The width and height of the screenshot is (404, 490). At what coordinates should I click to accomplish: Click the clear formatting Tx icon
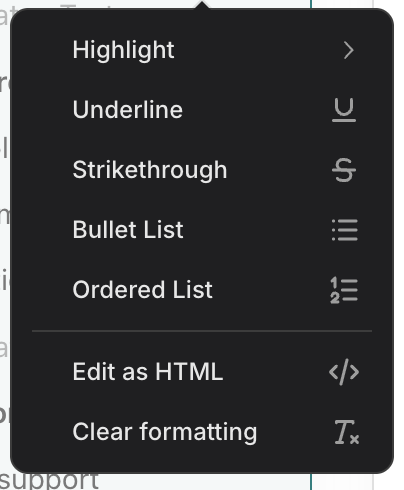tap(347, 432)
